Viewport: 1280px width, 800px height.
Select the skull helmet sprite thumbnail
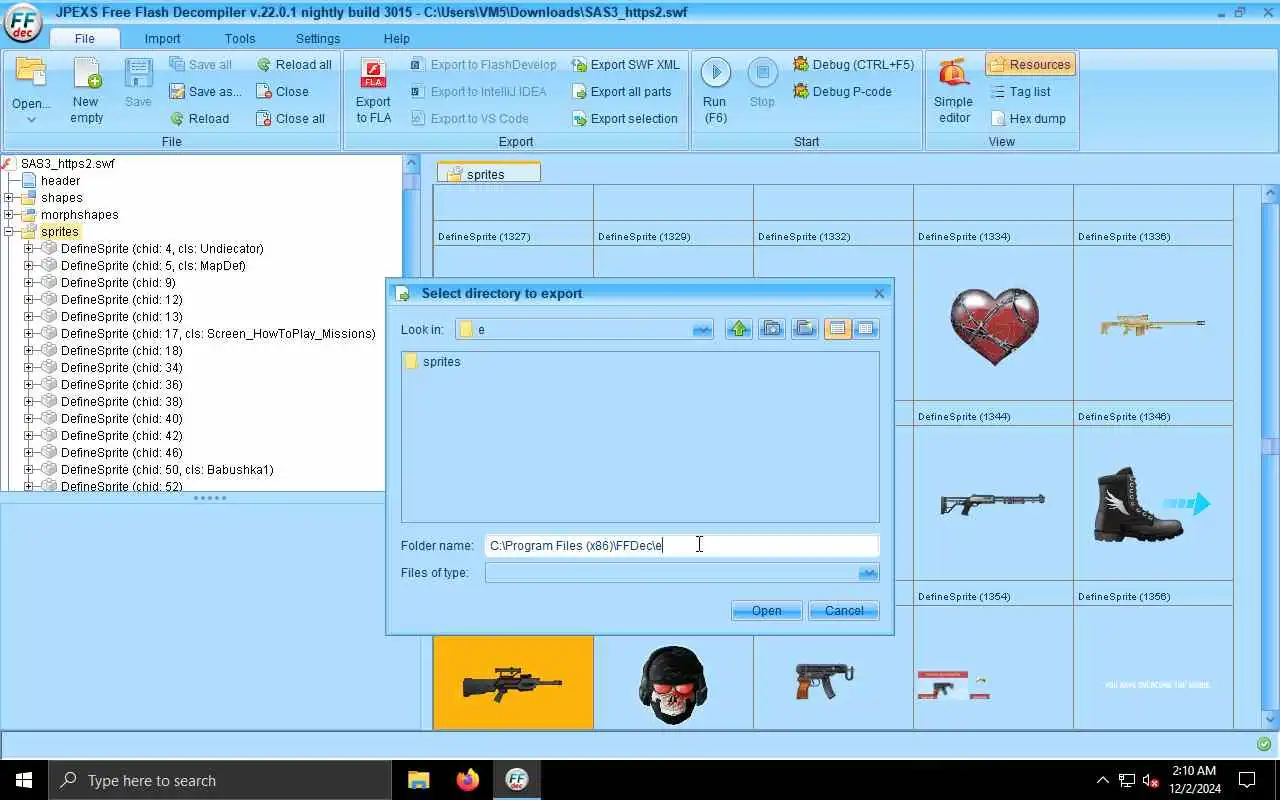coord(673,683)
